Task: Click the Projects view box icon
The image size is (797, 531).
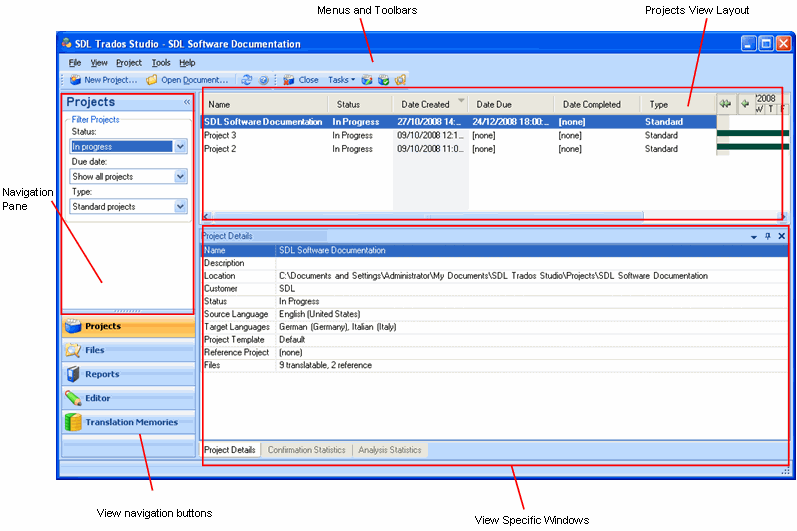Action: (x=73, y=326)
